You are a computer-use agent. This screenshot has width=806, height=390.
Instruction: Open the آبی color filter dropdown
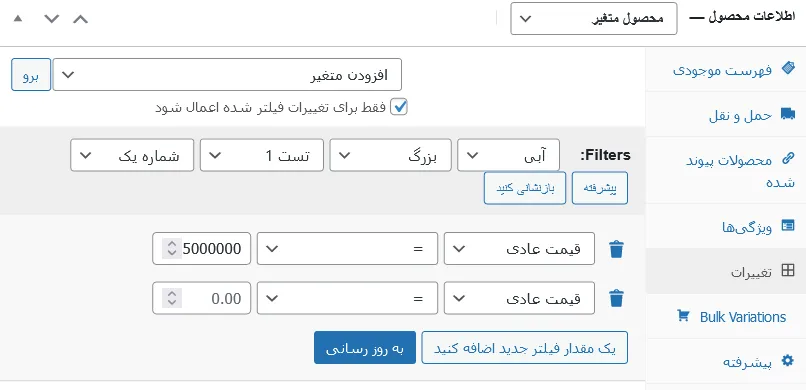point(508,155)
